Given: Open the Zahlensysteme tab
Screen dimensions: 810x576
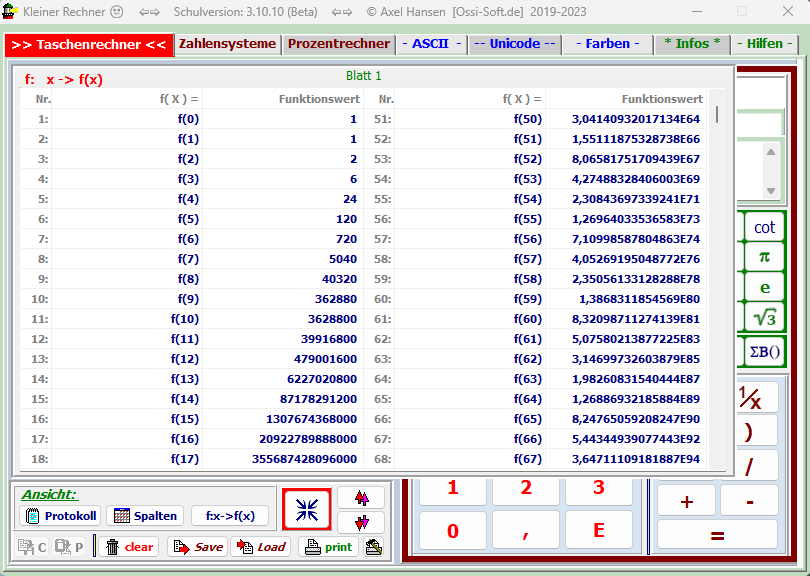Looking at the screenshot, I should click(x=227, y=44).
